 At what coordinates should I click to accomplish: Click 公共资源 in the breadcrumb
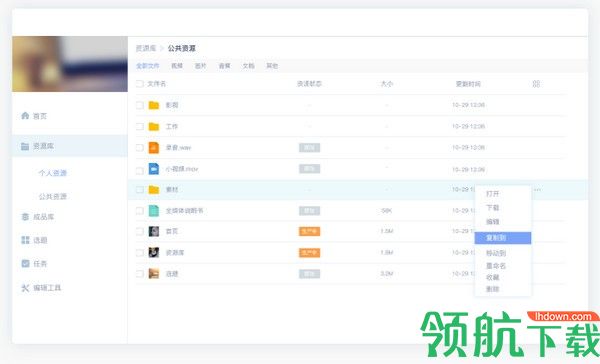[x=182, y=48]
